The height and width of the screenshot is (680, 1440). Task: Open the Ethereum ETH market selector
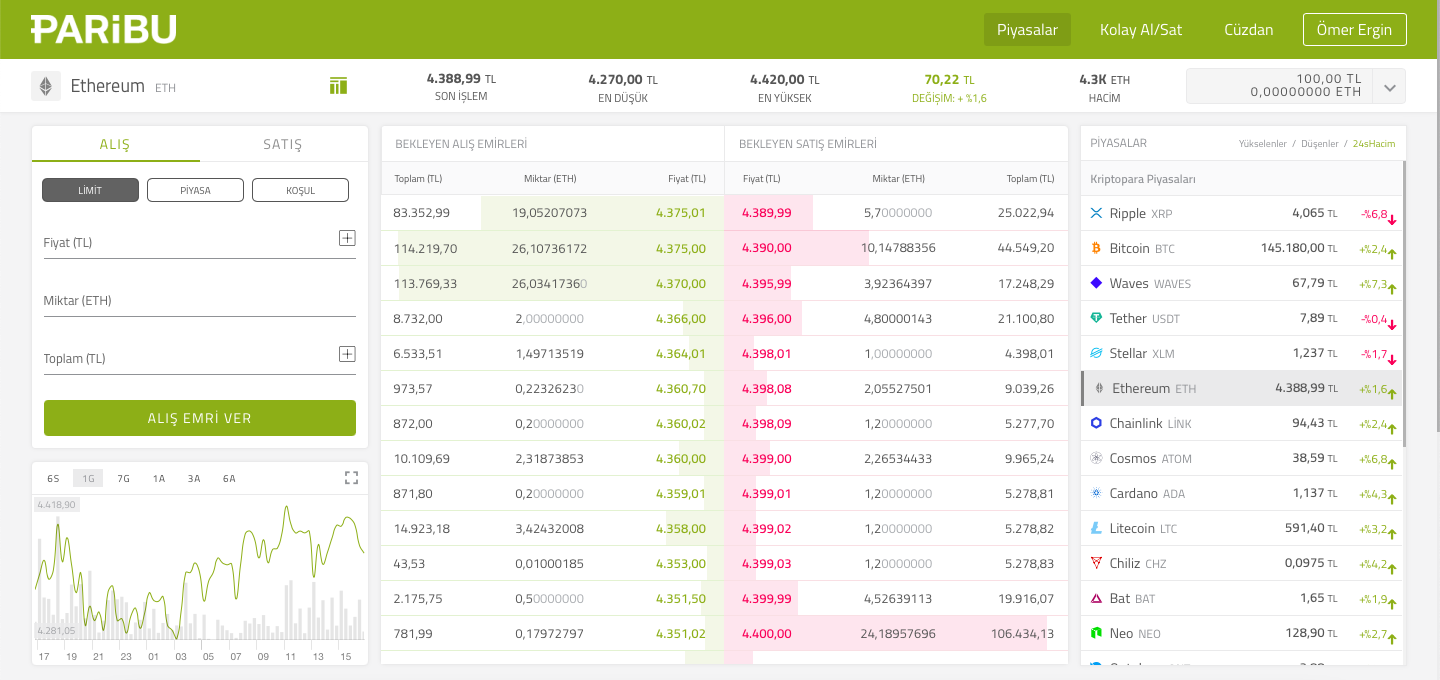point(123,86)
